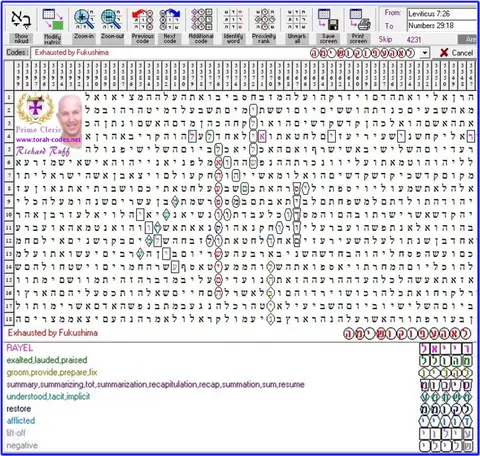The image size is (480, 456).
Task: Select the 'exalted,lauded,praised' legend entry
Action: pyautogui.click(x=47, y=360)
